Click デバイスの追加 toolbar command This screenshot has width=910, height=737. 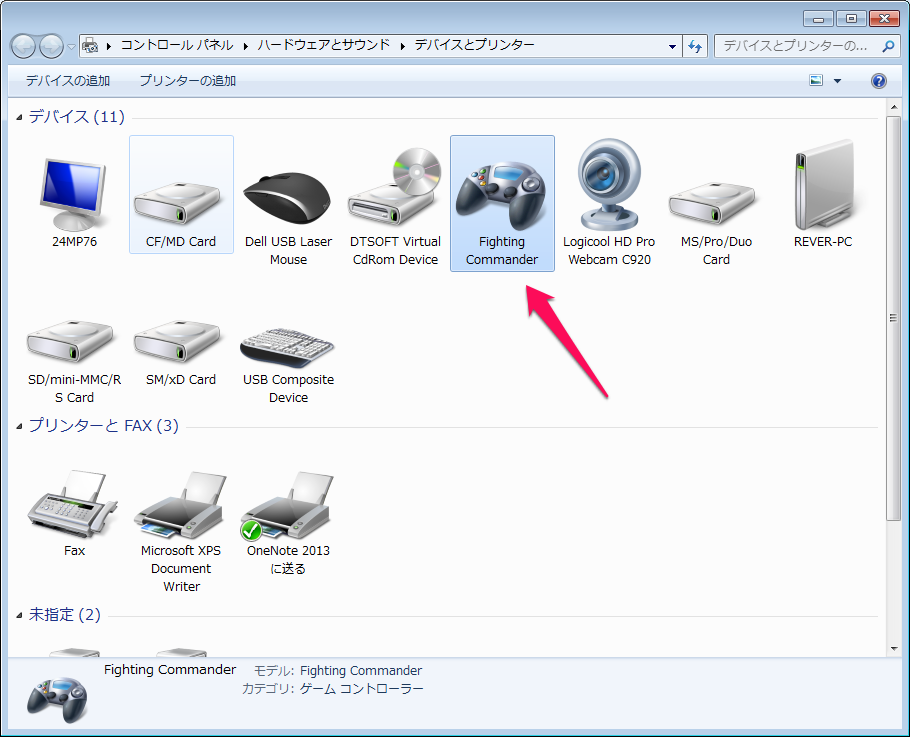[x=68, y=81]
